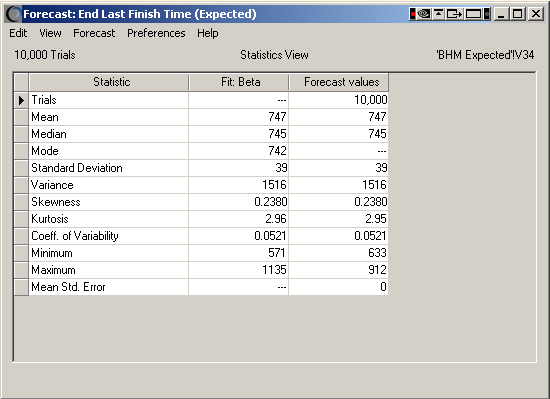Select the Median row header box
This screenshot has height=399, width=550.
pyautogui.click(x=21, y=134)
